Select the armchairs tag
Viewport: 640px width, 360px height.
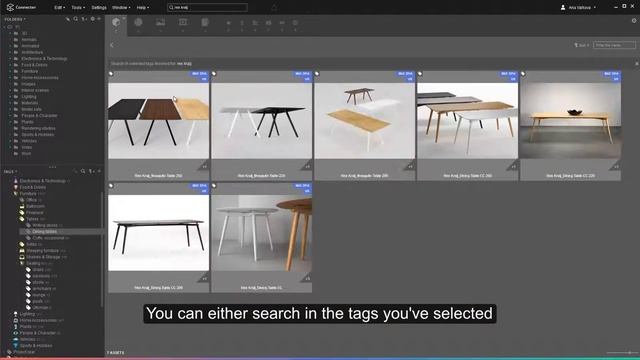(x=42, y=289)
